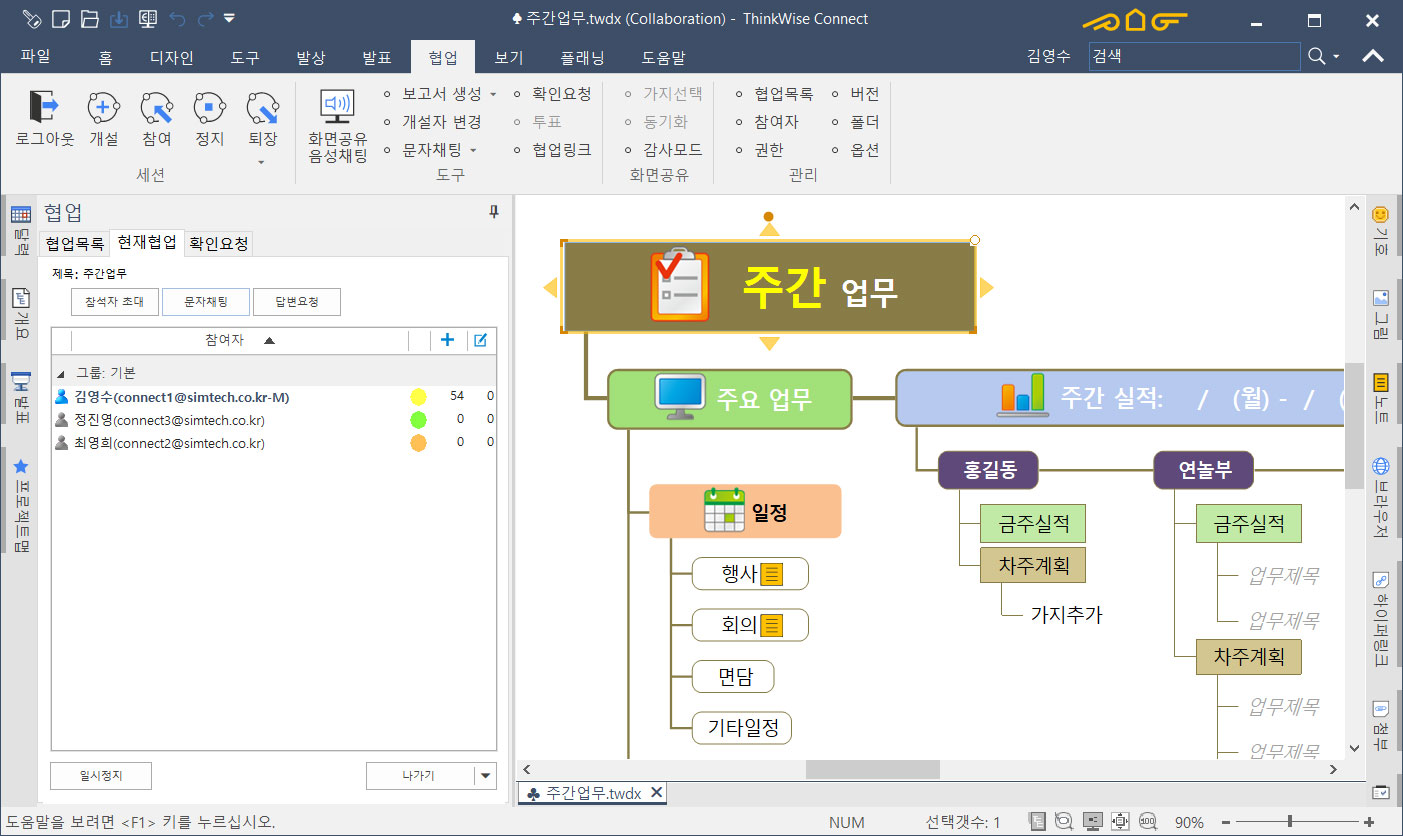Switch to the 홈 ribbon tab
The height and width of the screenshot is (836, 1403).
pyautogui.click(x=105, y=58)
